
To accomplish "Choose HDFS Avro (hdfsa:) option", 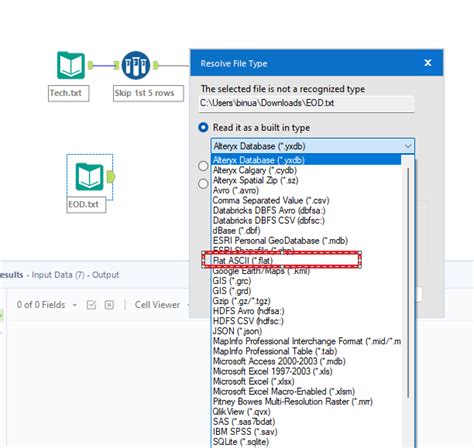I will click(x=306, y=311).
